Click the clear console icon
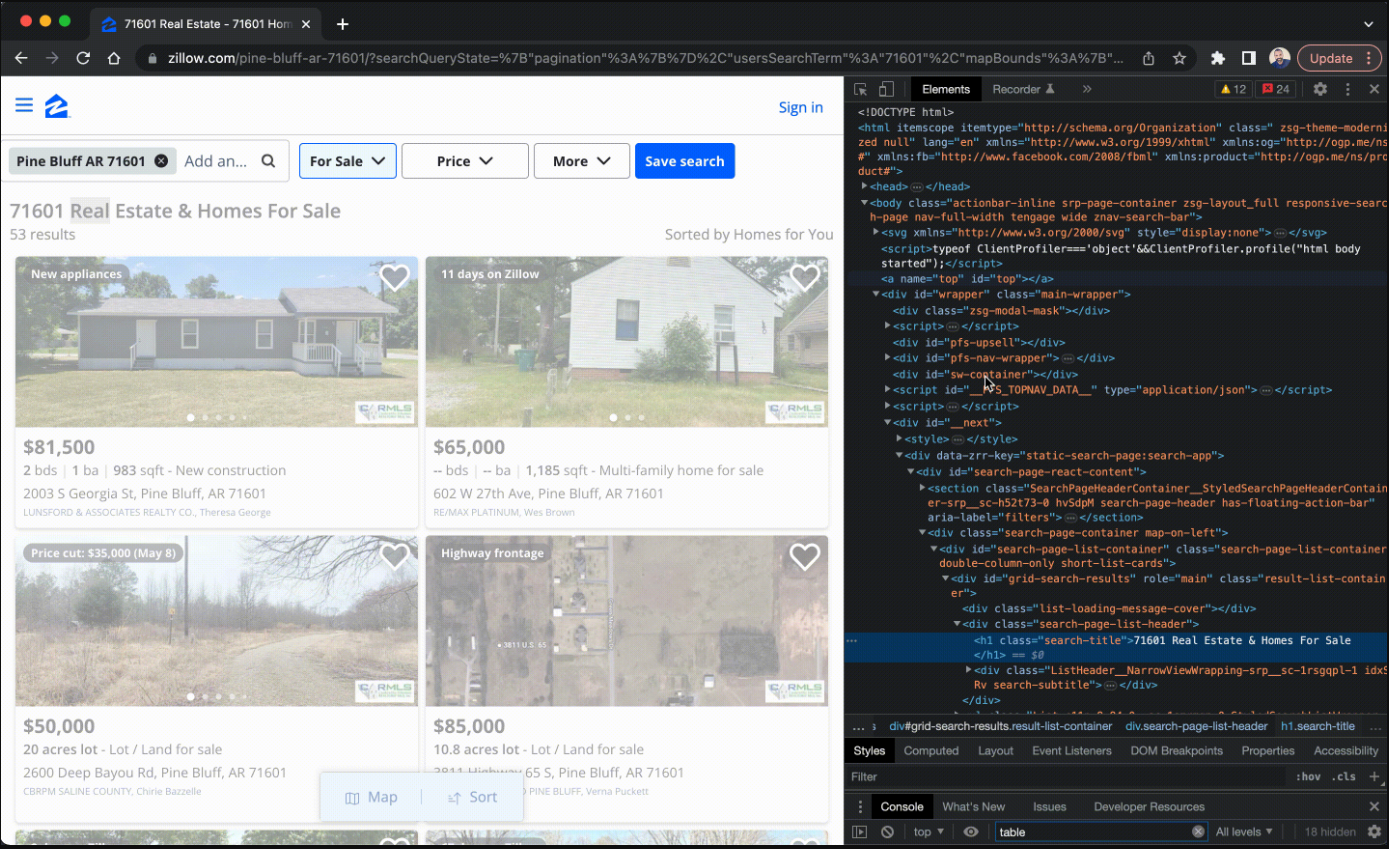This screenshot has width=1389, height=849. pos(887,831)
